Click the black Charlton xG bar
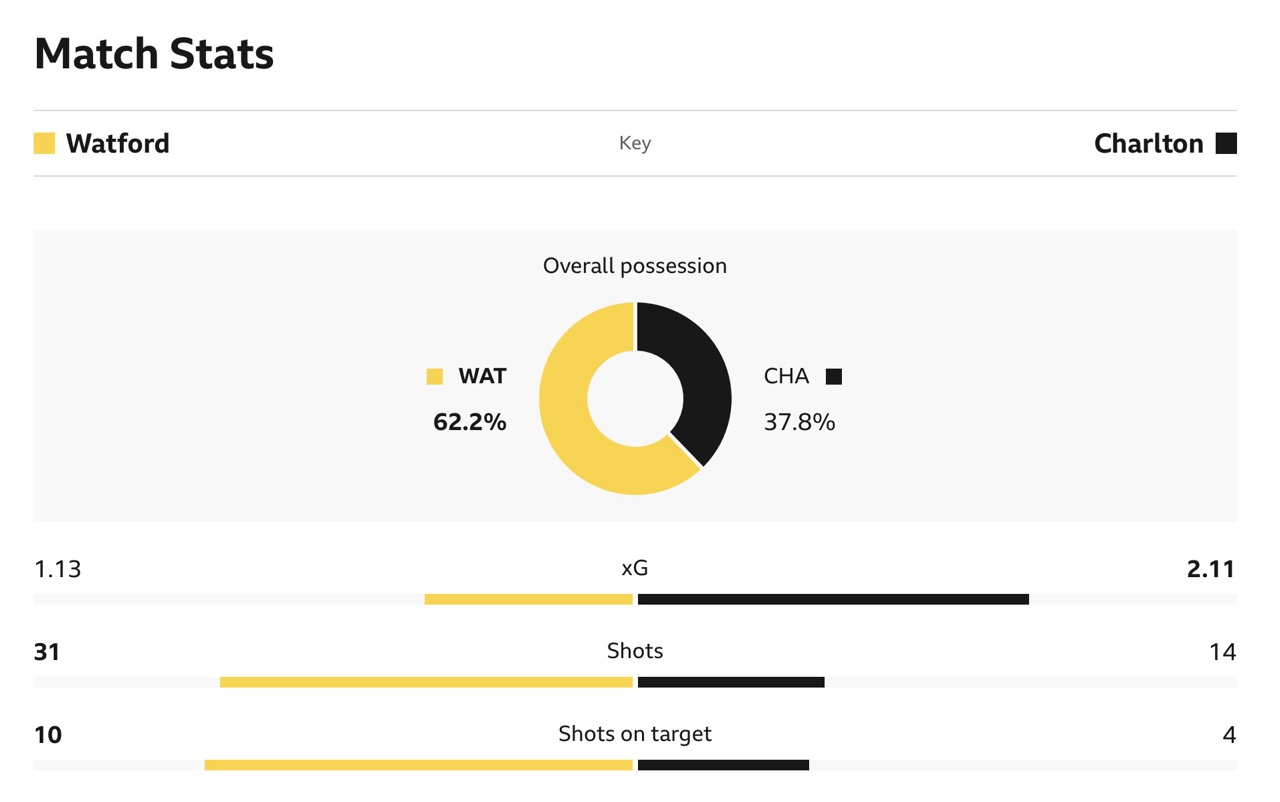The image size is (1280, 802). [x=833, y=599]
